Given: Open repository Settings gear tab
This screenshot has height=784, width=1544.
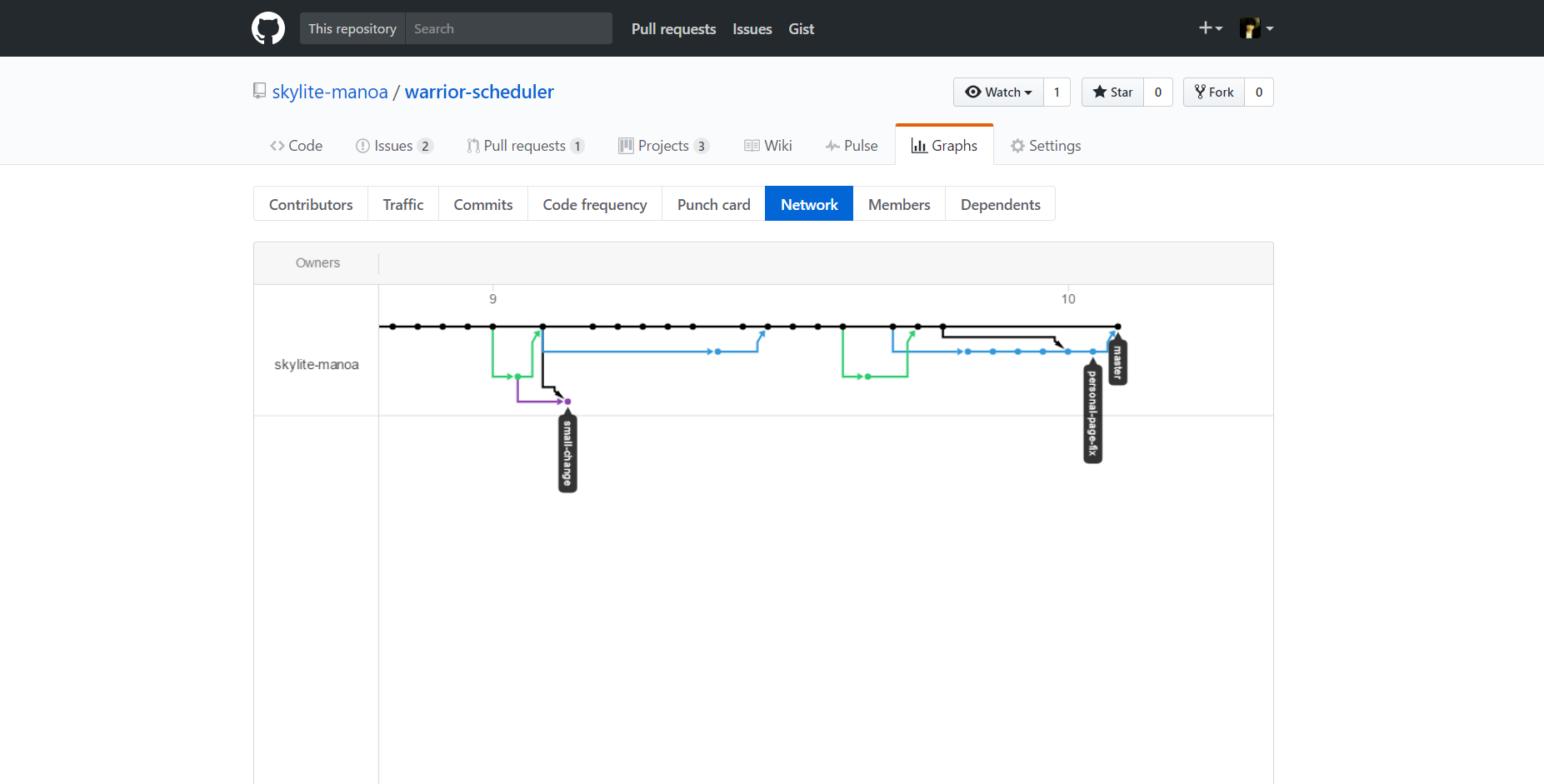Looking at the screenshot, I should click(1046, 146).
